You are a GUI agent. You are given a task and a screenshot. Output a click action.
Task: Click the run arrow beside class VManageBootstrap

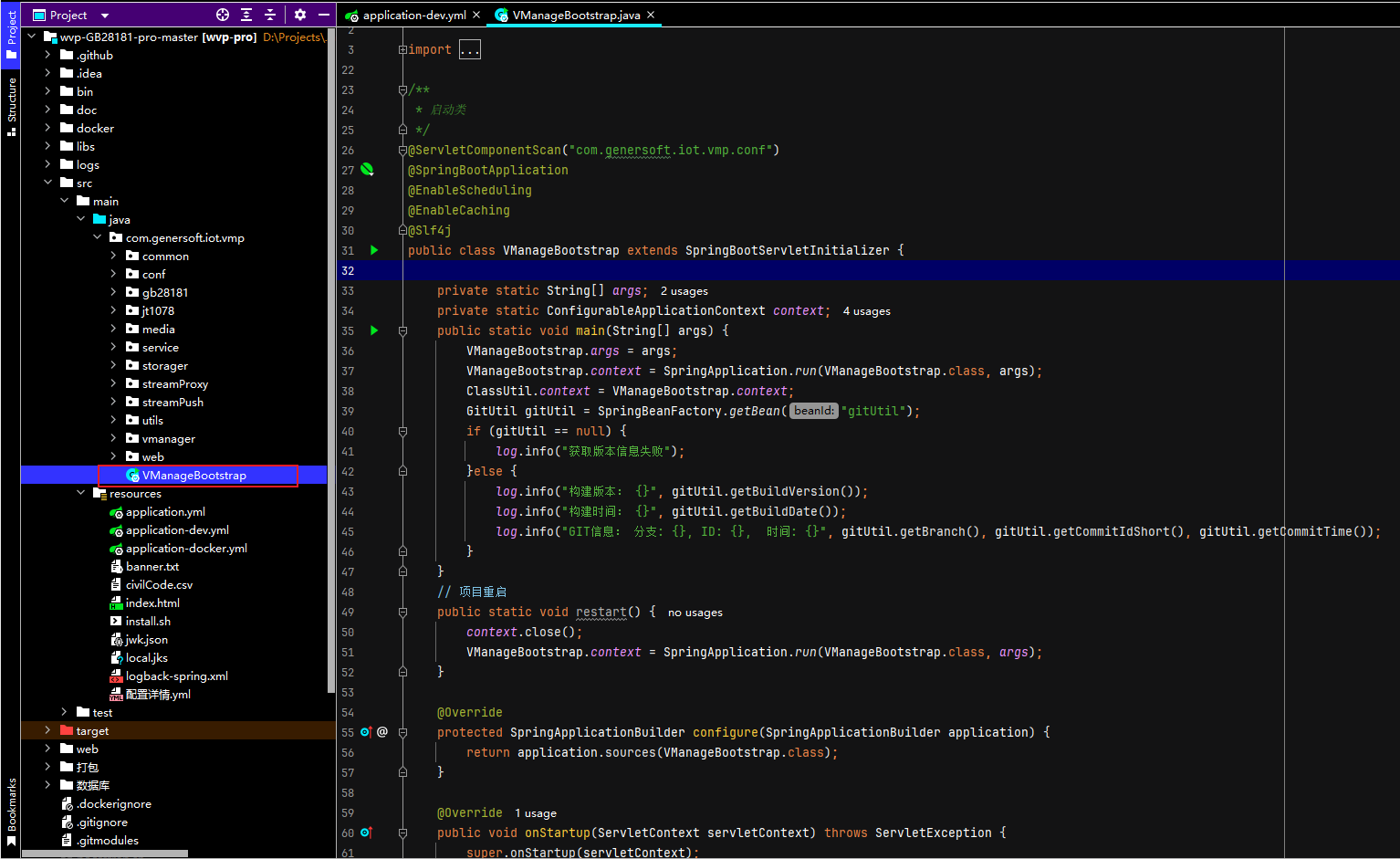tap(374, 250)
